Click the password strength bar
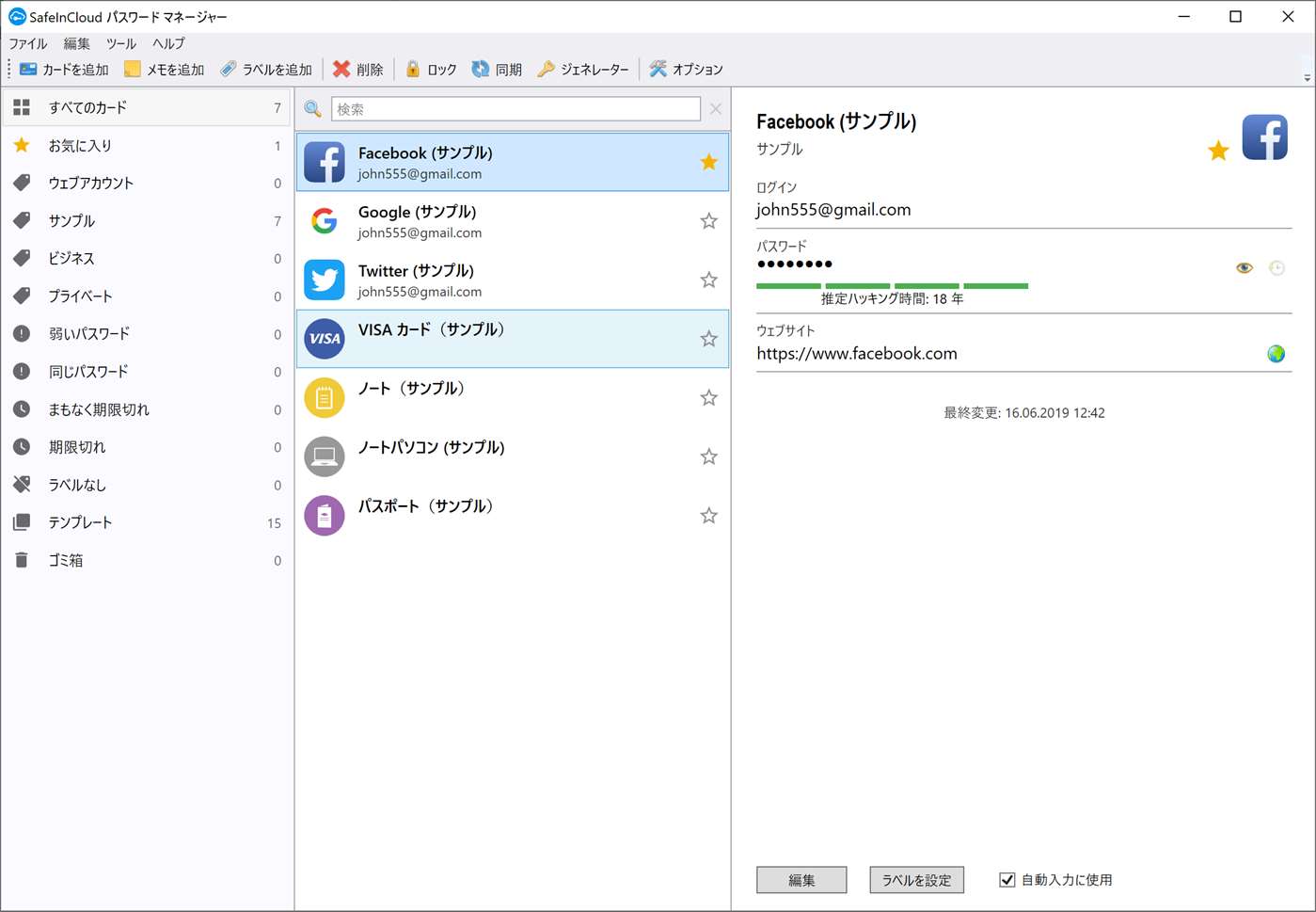 pos(892,285)
